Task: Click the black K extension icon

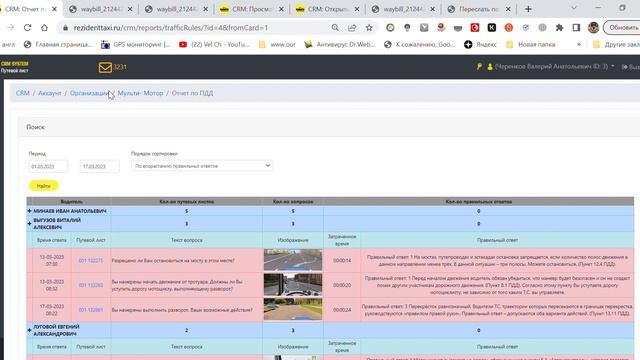Action: (492, 28)
